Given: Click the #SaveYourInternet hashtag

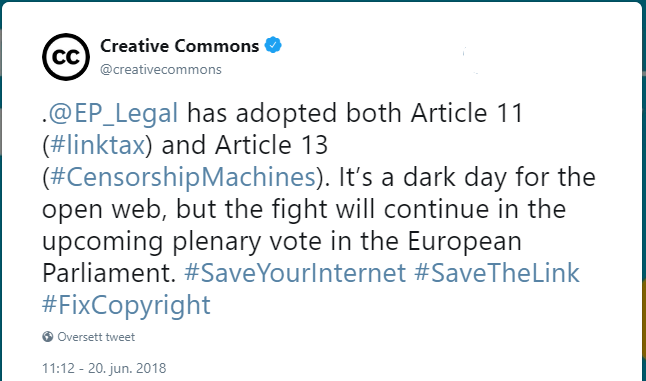Looking at the screenshot, I should [x=295, y=273].
